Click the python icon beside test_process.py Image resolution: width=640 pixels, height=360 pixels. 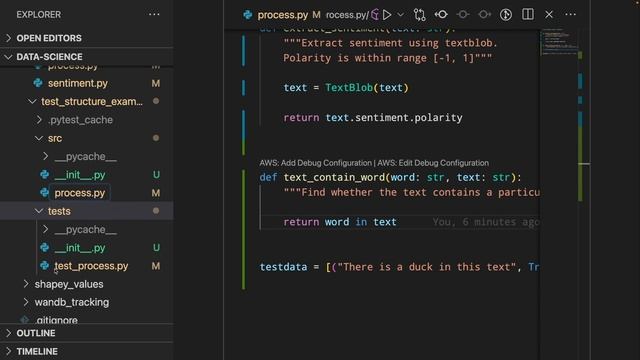[x=44, y=266]
